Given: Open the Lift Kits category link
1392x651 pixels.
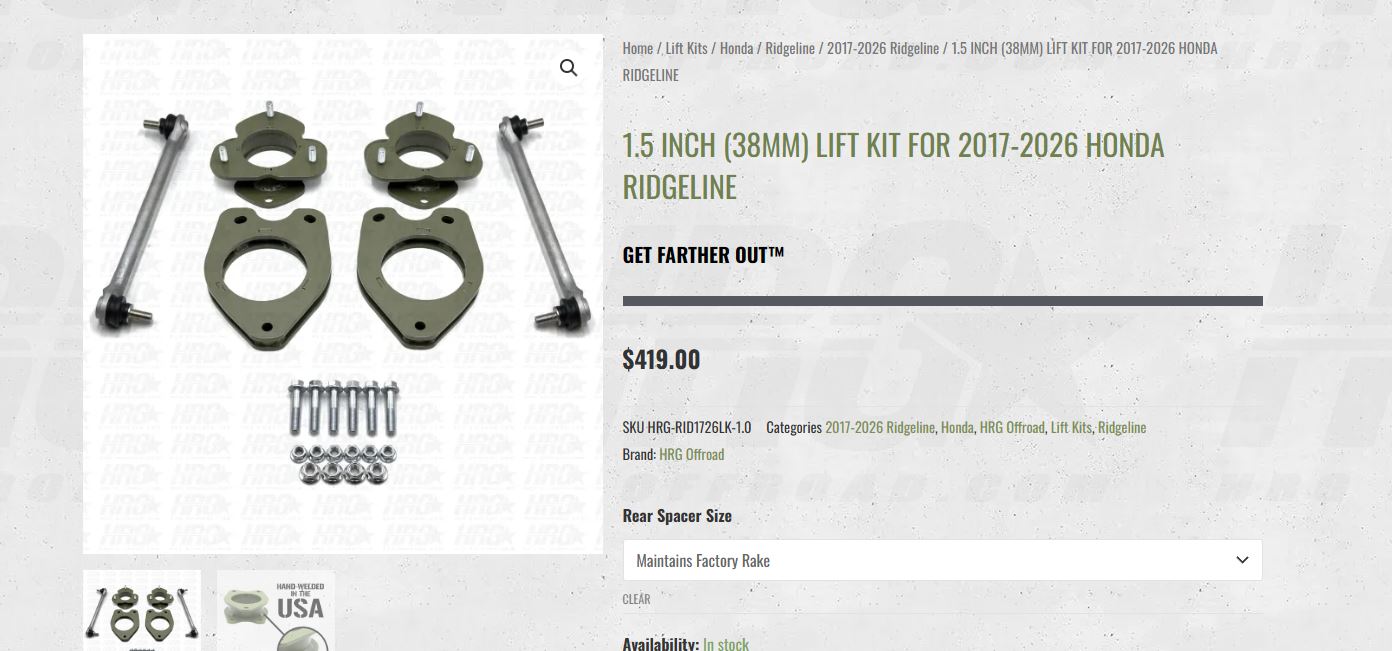Looking at the screenshot, I should click(1071, 427).
